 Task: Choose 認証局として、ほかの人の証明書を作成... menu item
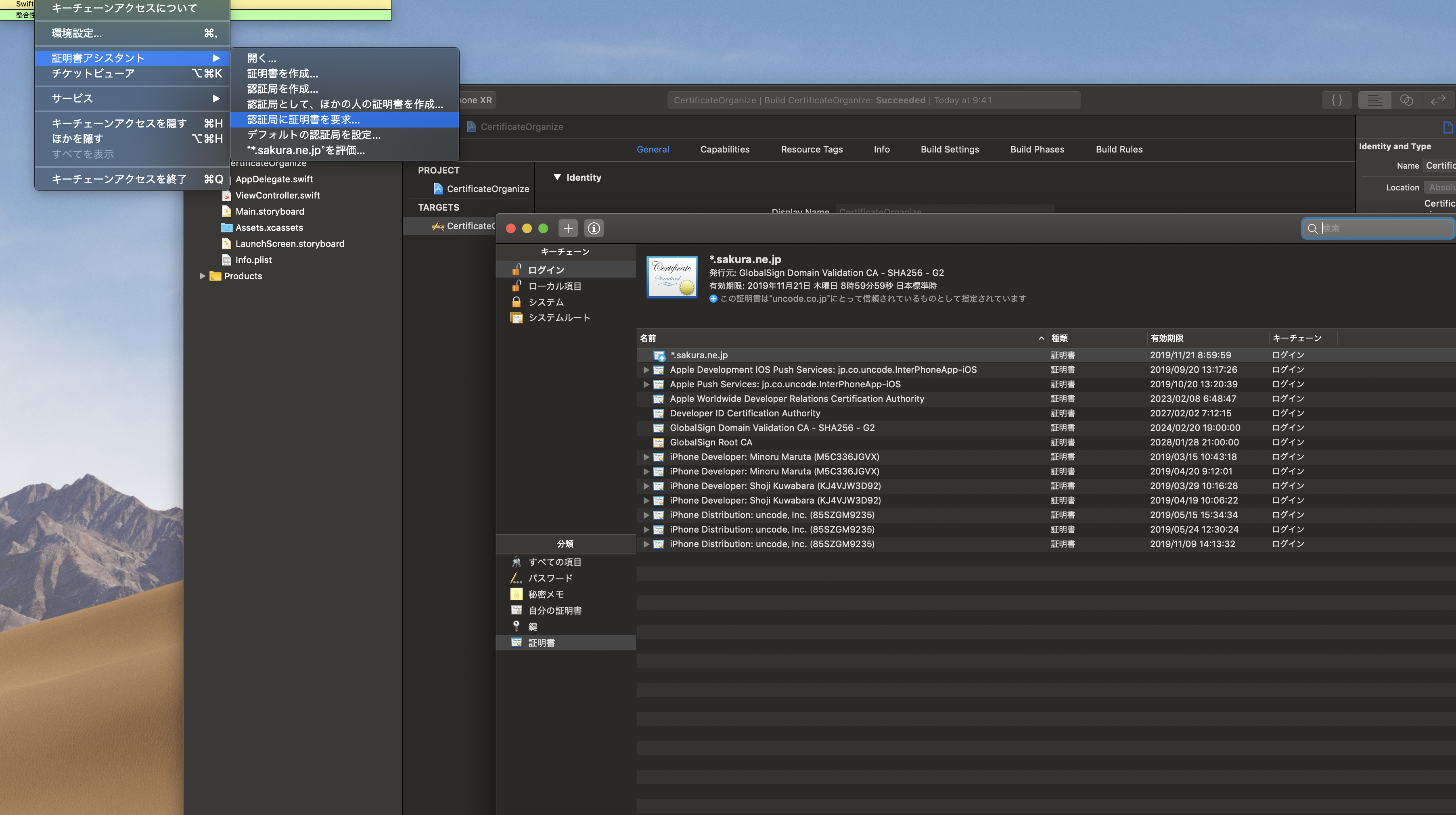[x=344, y=104]
